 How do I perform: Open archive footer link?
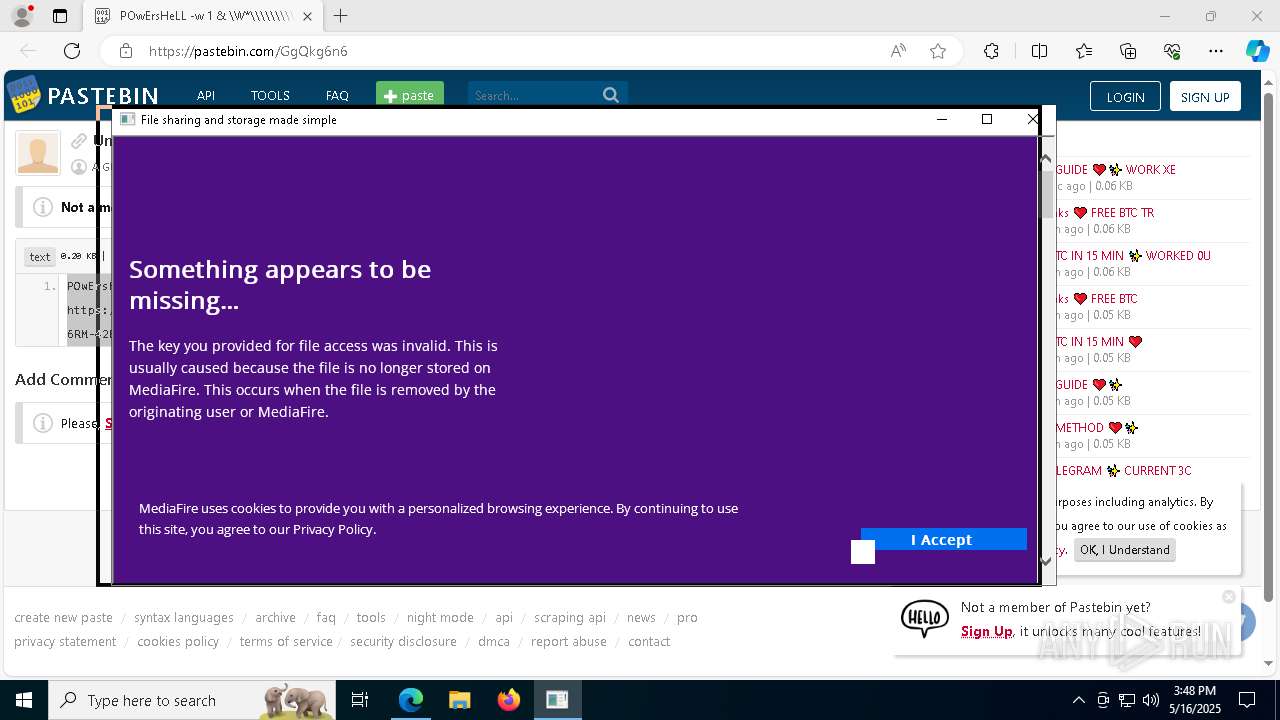coord(275,617)
